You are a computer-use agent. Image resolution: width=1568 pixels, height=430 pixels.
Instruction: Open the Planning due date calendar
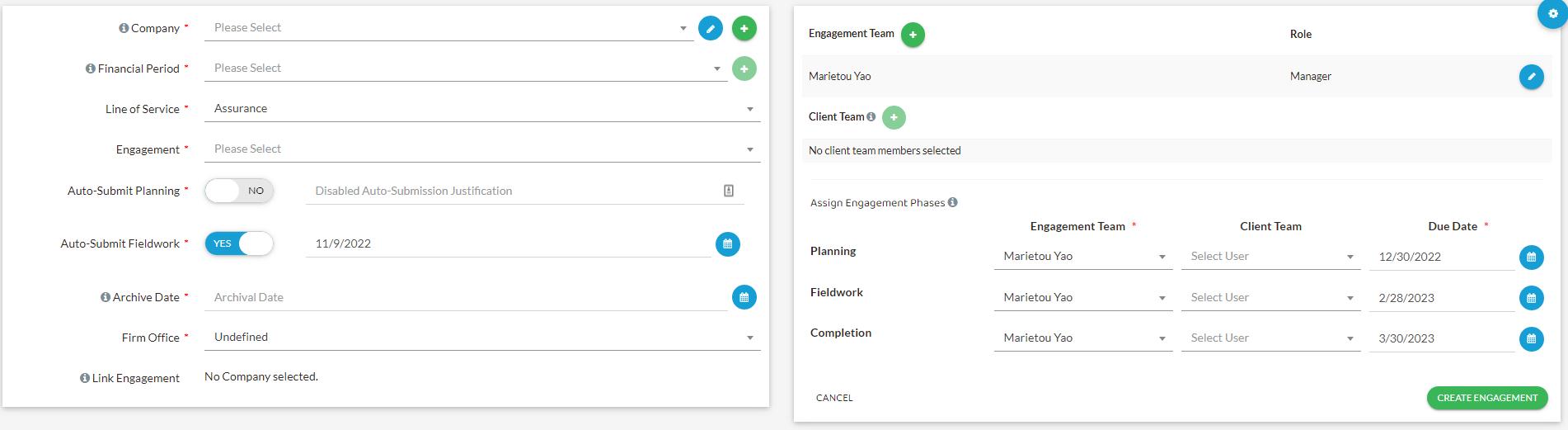click(x=1531, y=257)
